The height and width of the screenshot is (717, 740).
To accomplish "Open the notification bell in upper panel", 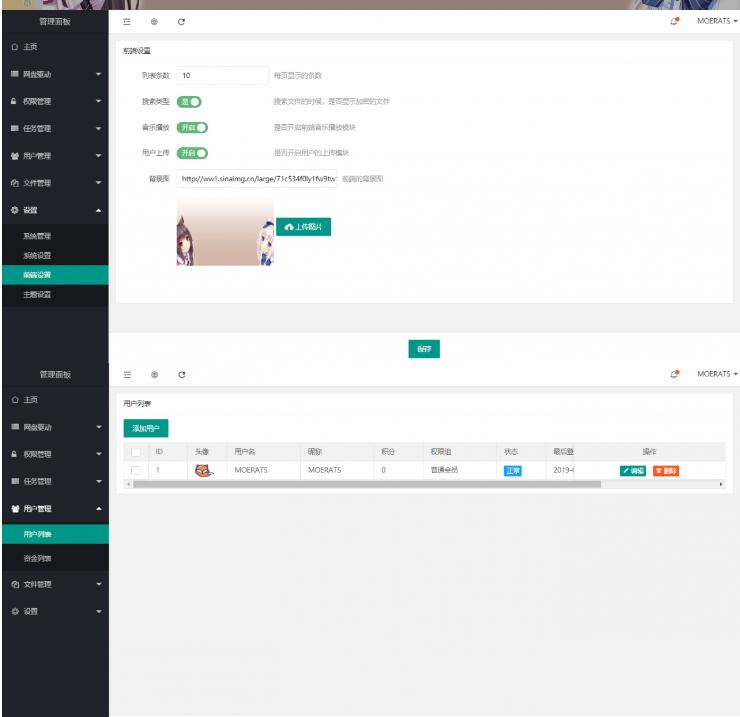I will (x=674, y=21).
